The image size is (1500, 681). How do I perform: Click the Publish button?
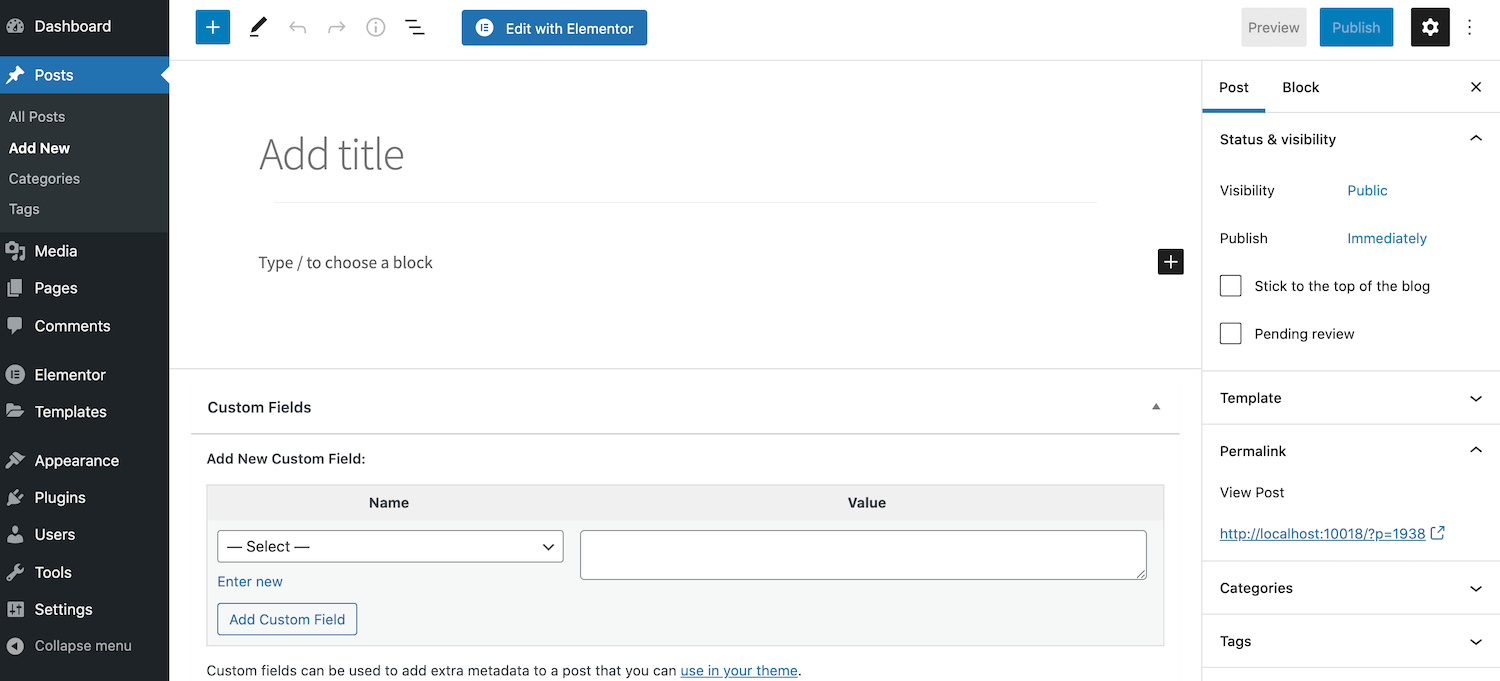pyautogui.click(x=1356, y=27)
